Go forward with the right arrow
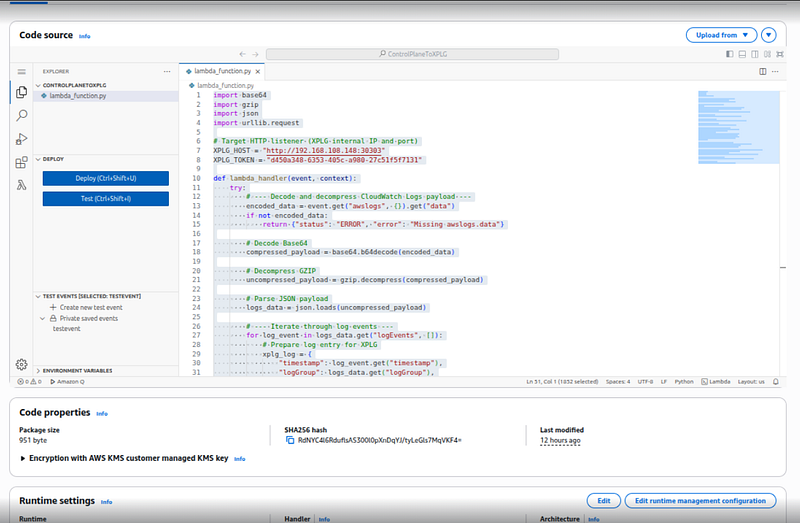The image size is (800, 523). pos(255,54)
